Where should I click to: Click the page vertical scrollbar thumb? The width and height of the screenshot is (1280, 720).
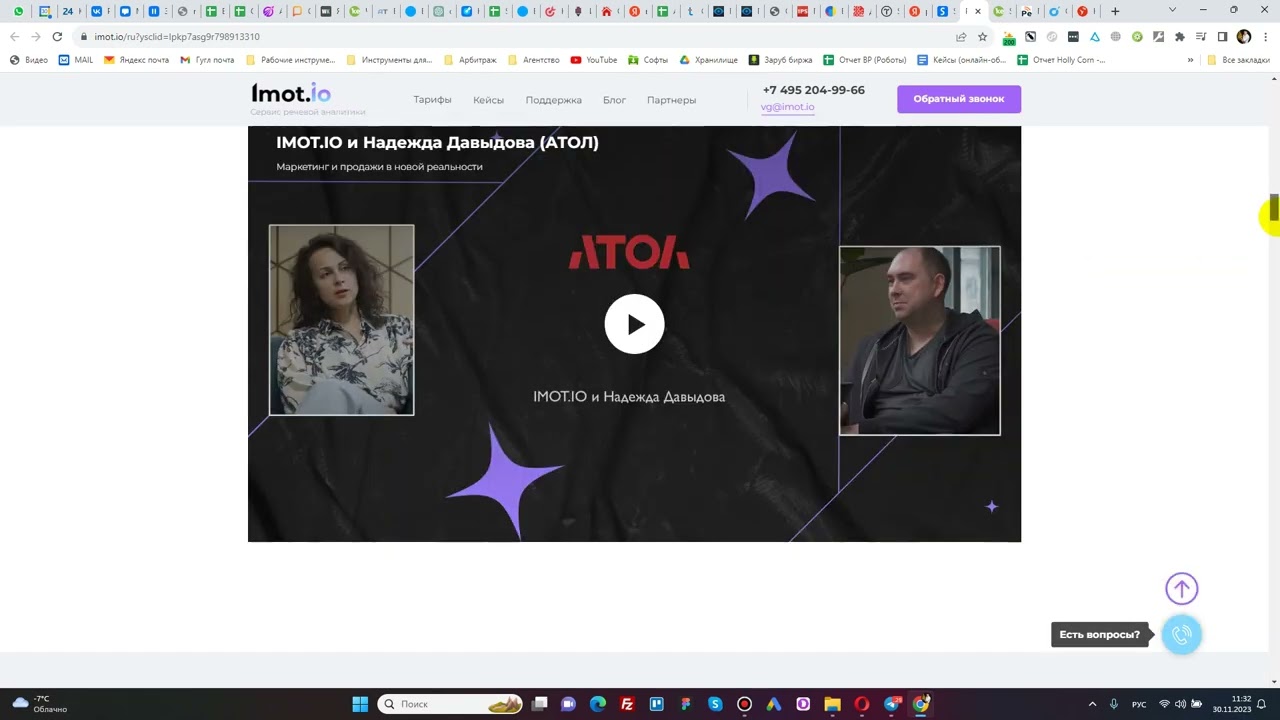coord(1274,210)
